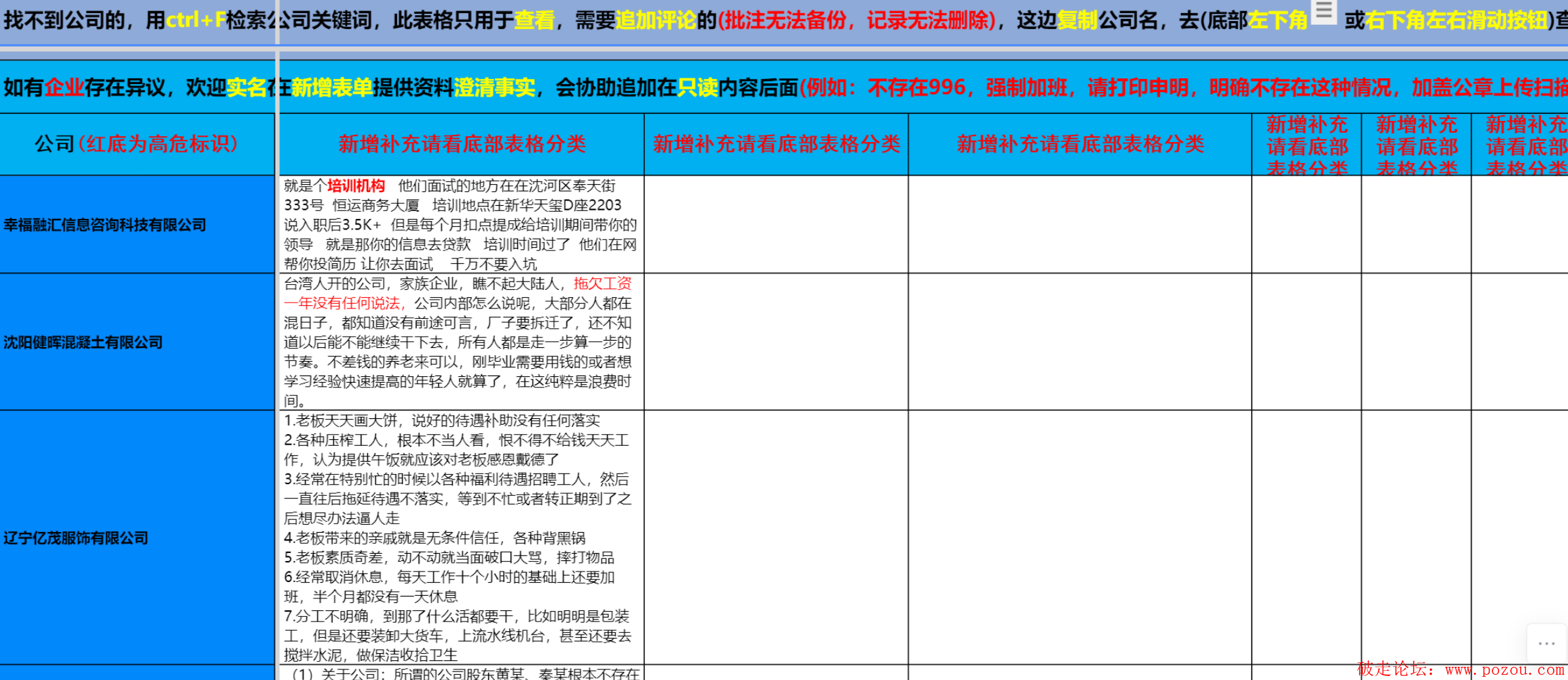Viewport: 1568px width, 680px height.
Task: Click the red 拖欠工资 highlighted text
Action: pyautogui.click(x=602, y=283)
